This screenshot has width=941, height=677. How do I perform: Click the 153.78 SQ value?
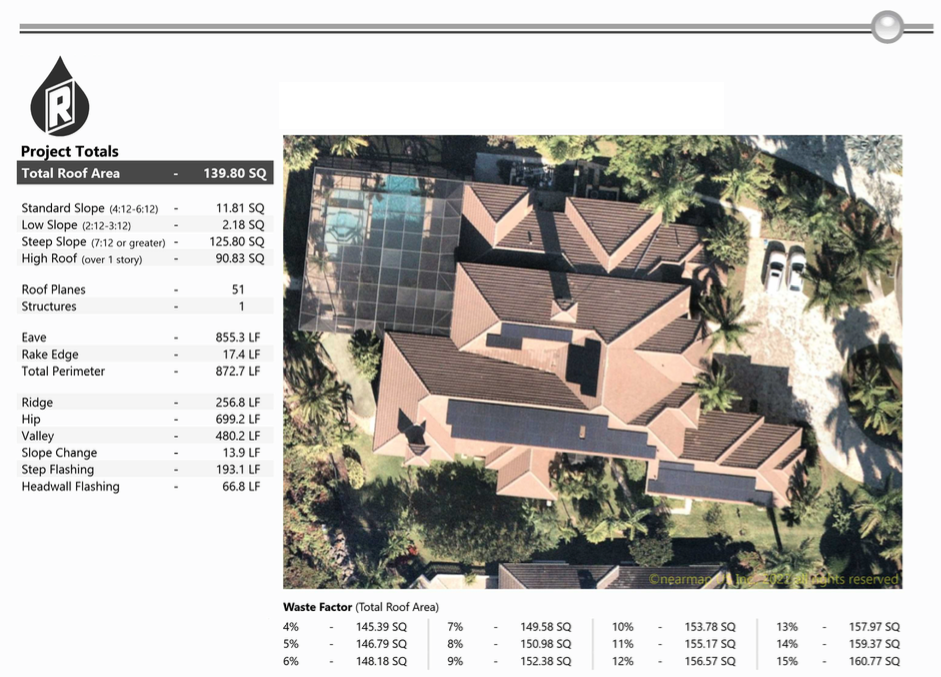pos(710,627)
